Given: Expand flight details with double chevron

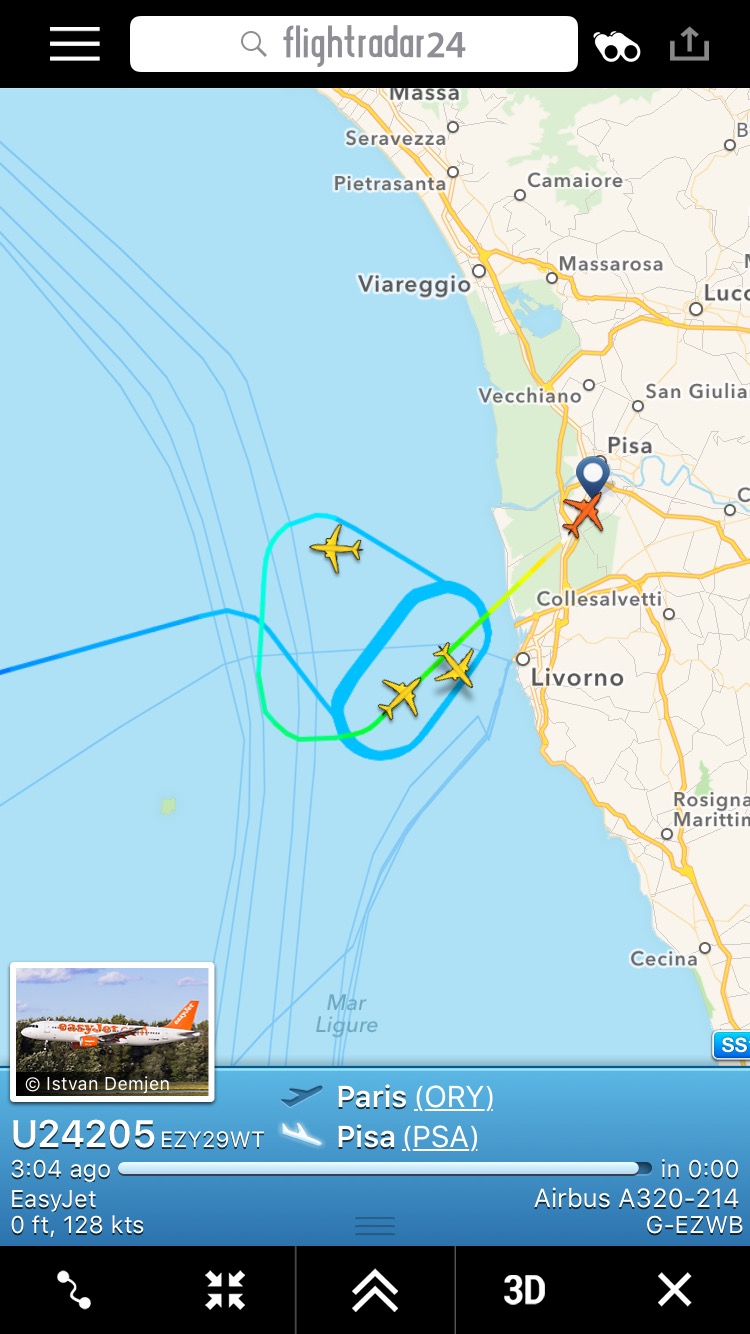Looking at the screenshot, I should tap(375, 1290).
